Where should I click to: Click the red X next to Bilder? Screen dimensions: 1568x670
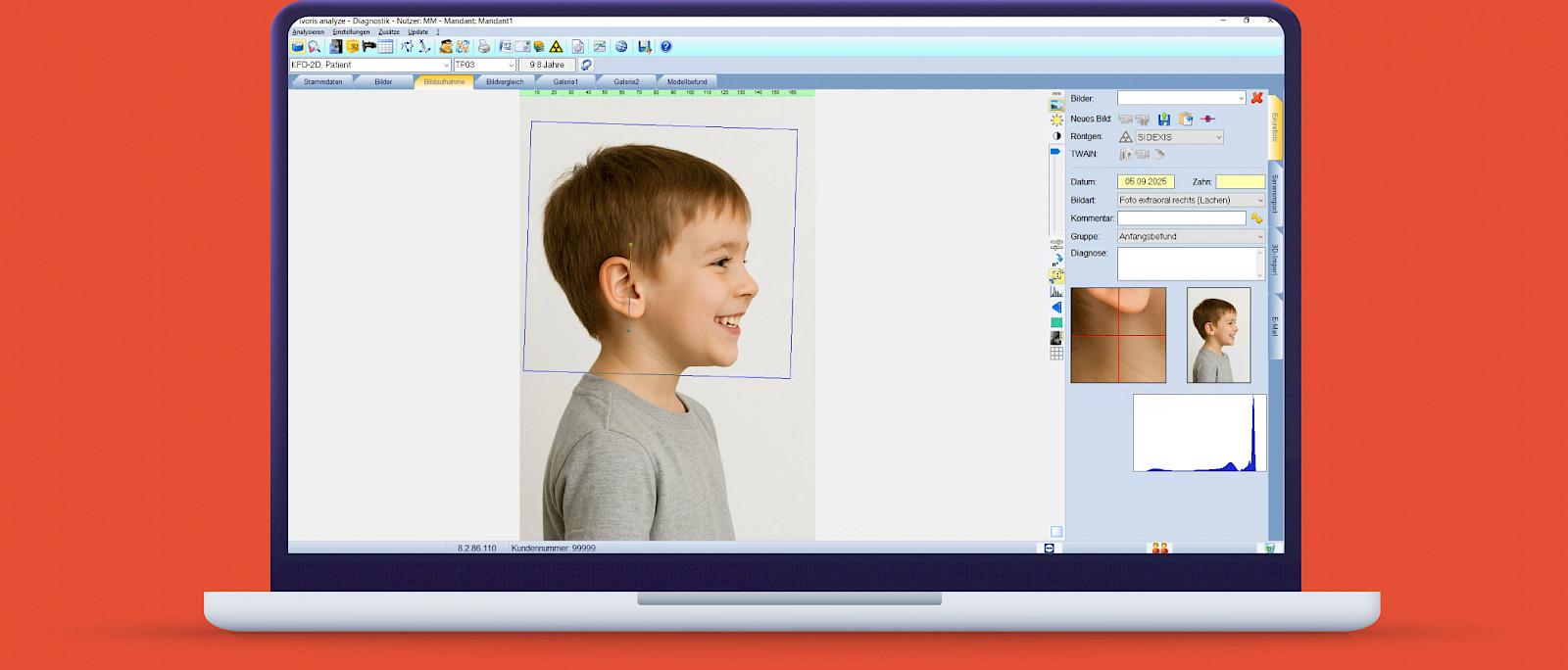coord(1257,98)
